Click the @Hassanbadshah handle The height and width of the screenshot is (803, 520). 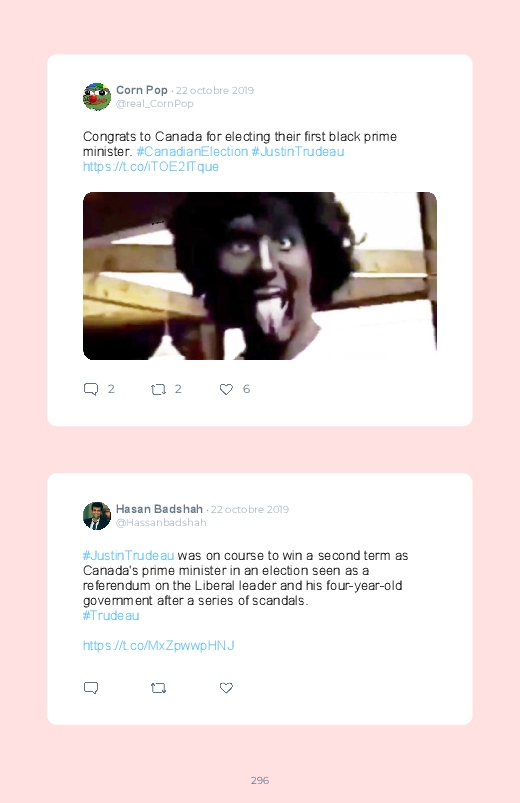(161, 522)
